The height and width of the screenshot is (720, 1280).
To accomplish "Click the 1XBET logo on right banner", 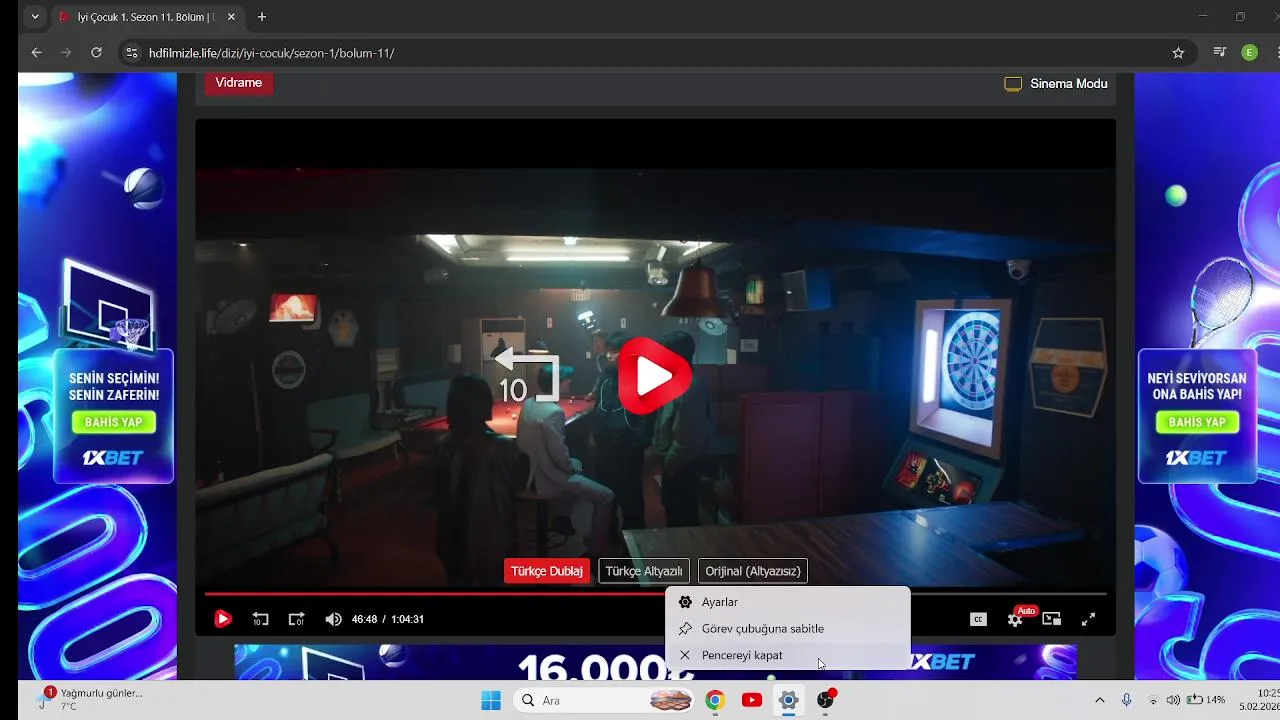I will pos(1196,458).
